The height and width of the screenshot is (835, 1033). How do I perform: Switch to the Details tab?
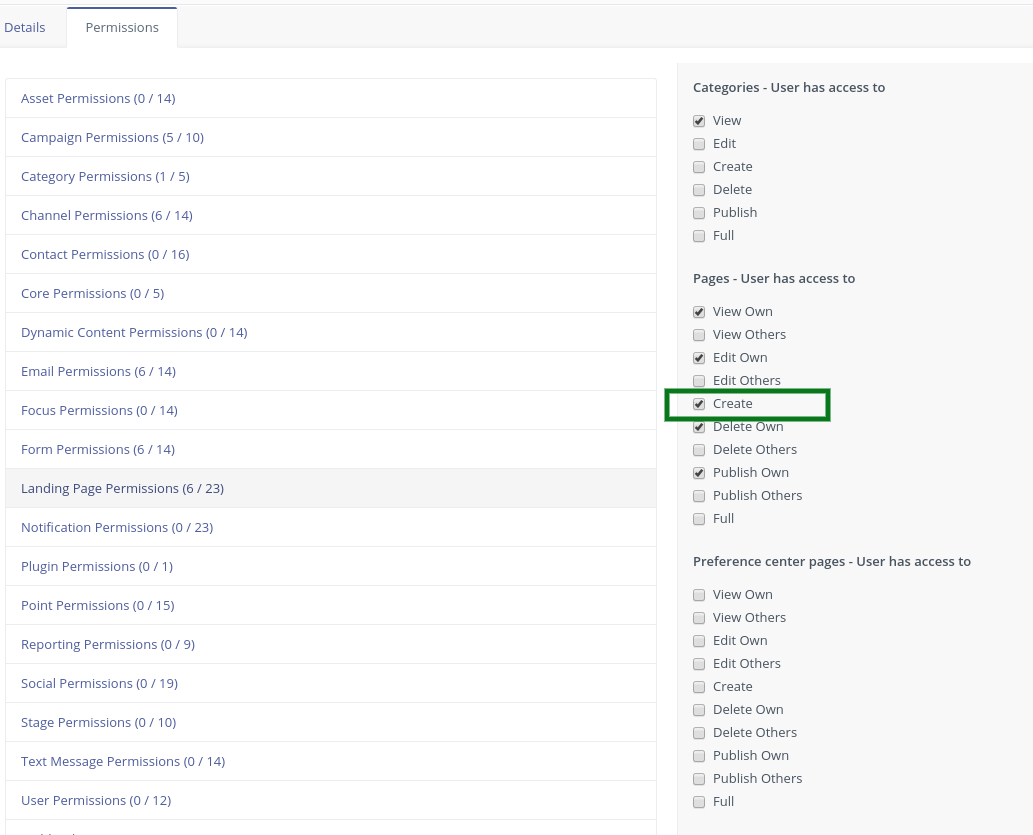pyautogui.click(x=25, y=27)
